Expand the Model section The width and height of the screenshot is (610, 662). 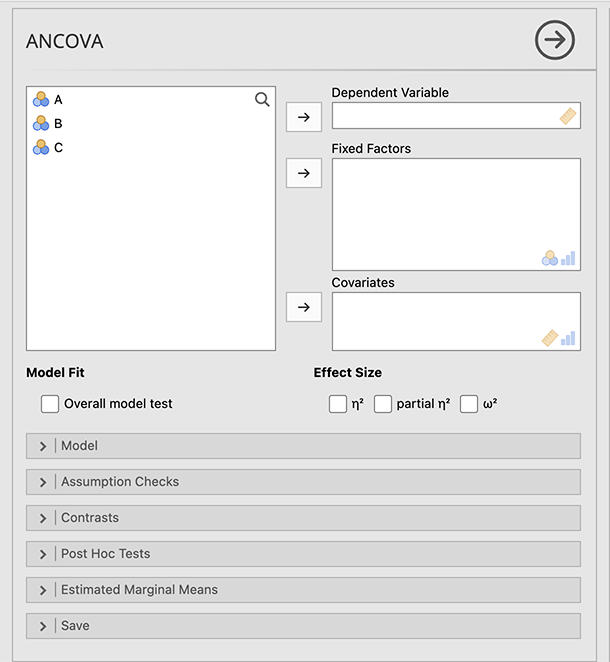(x=303, y=446)
